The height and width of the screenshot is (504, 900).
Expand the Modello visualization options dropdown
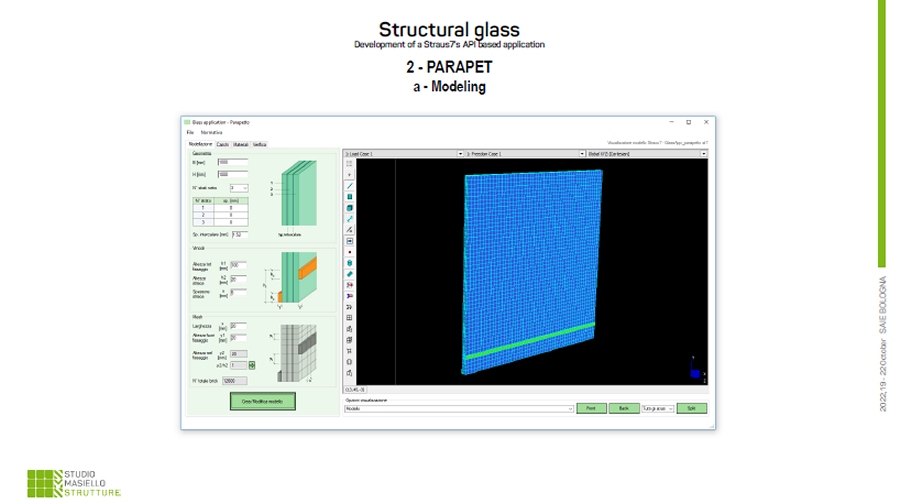point(571,409)
